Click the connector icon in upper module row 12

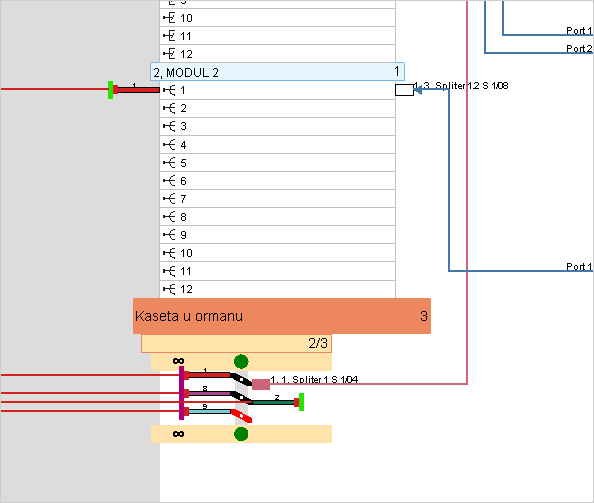(169, 54)
